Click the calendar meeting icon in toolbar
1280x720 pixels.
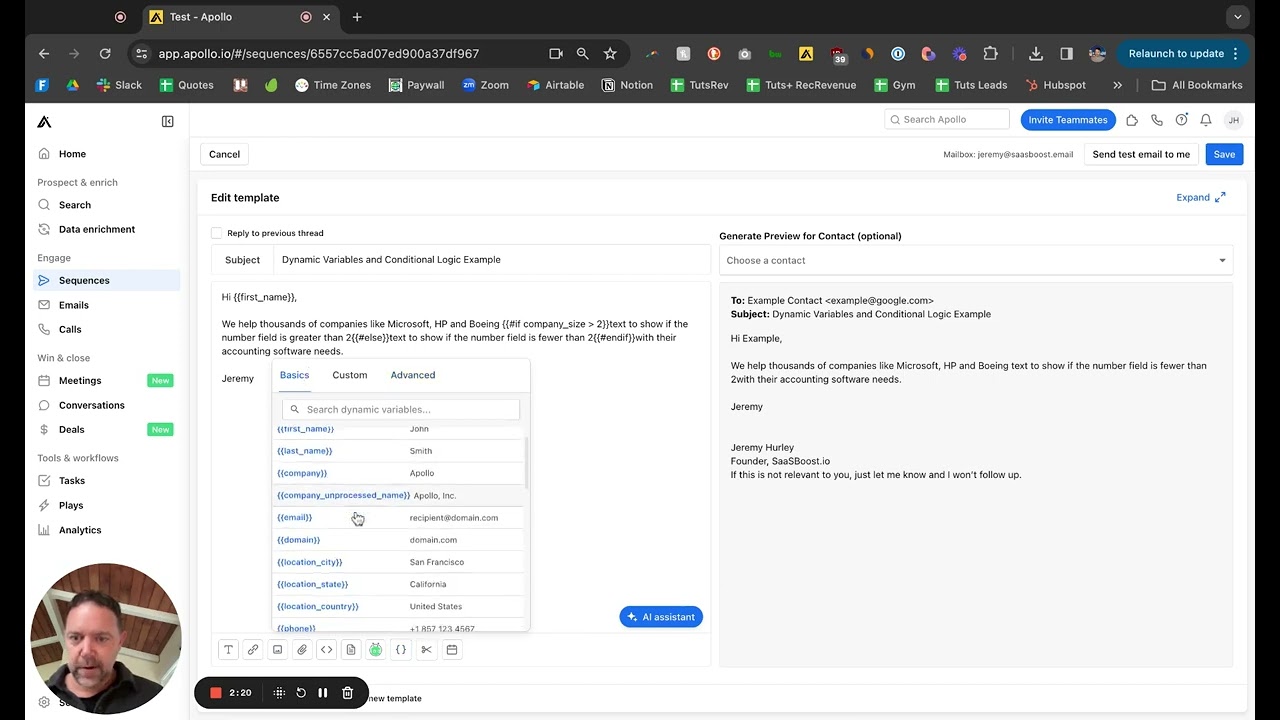(x=451, y=650)
